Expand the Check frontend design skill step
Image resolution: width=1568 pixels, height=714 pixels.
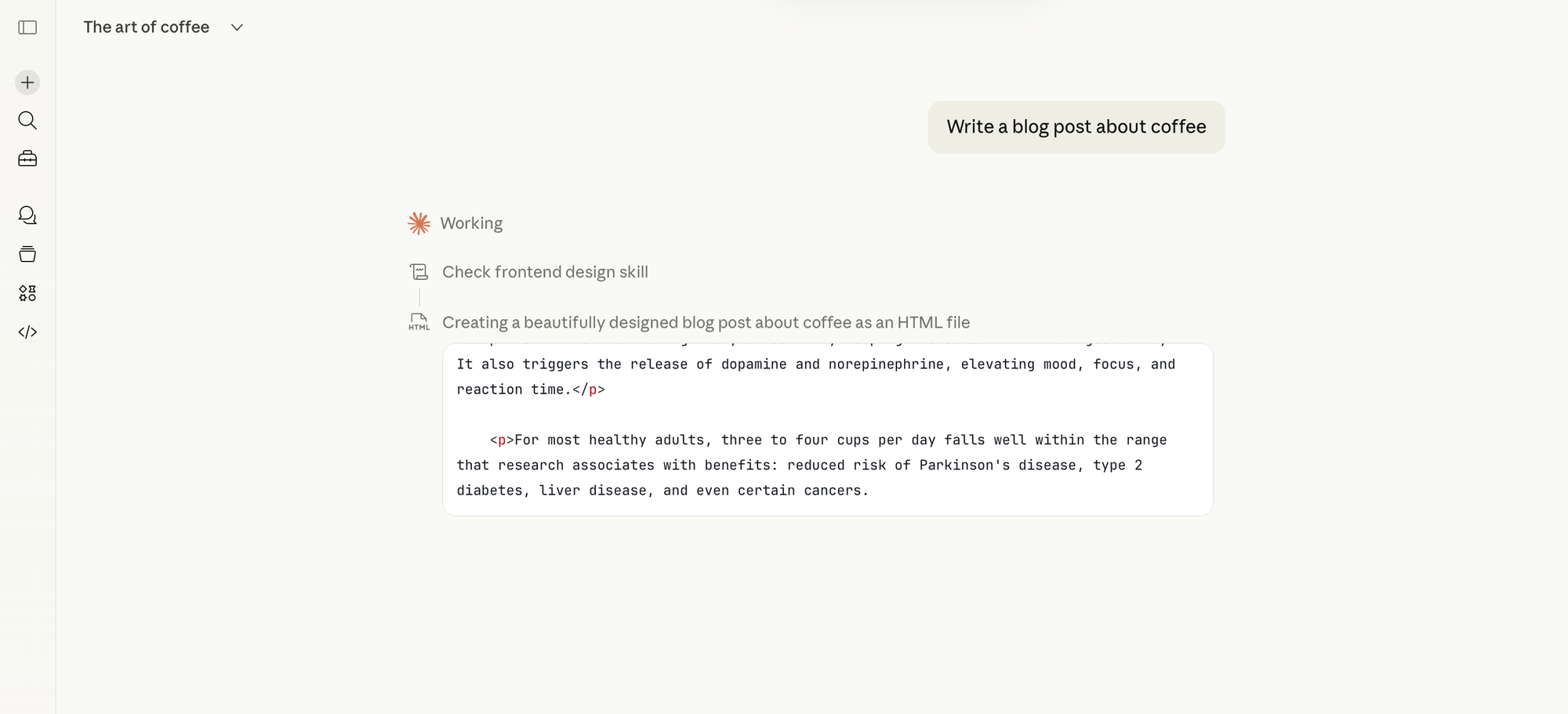click(546, 271)
